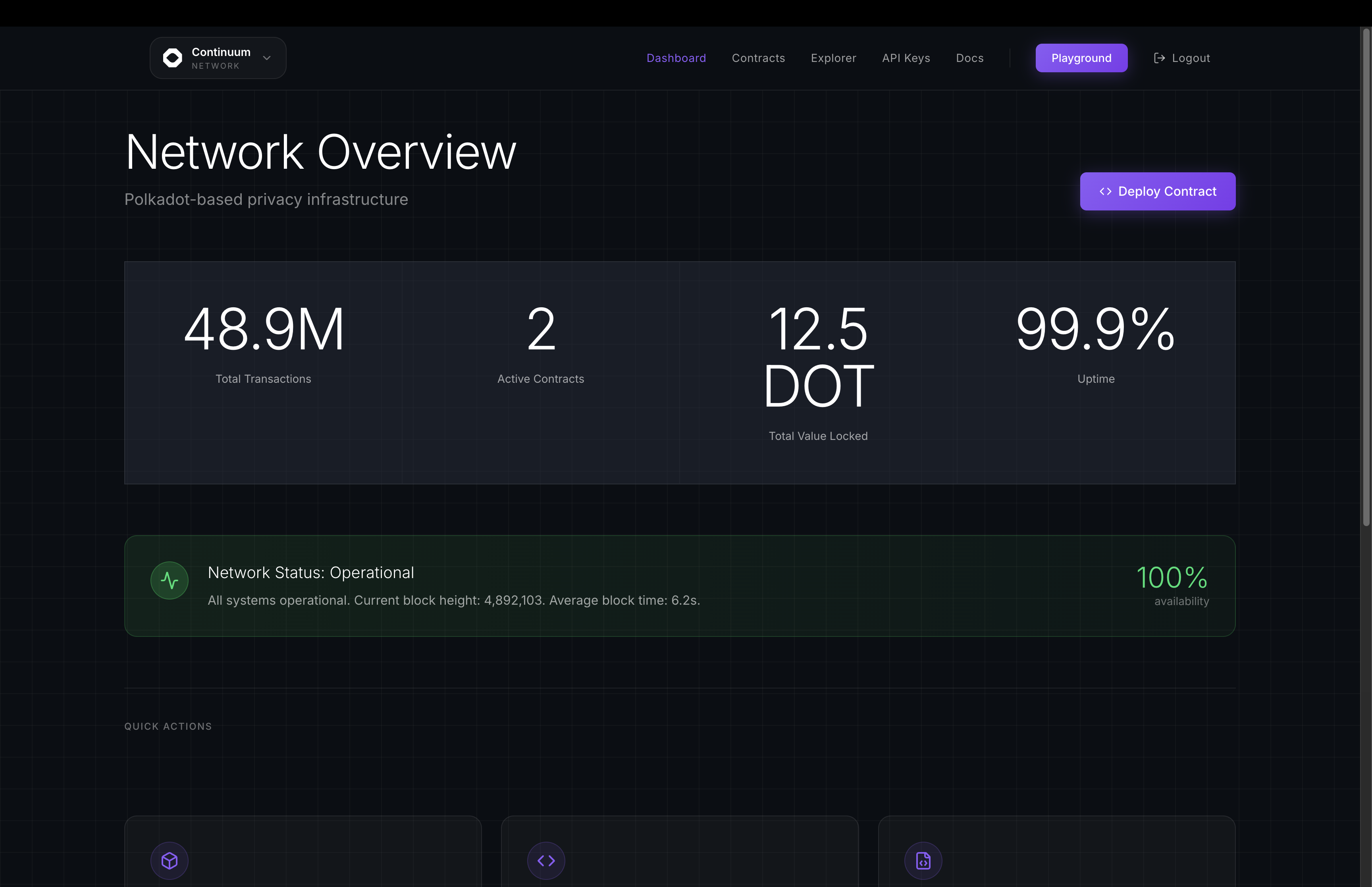Click the file code quick action icon
This screenshot has height=887, width=1372.
[923, 860]
